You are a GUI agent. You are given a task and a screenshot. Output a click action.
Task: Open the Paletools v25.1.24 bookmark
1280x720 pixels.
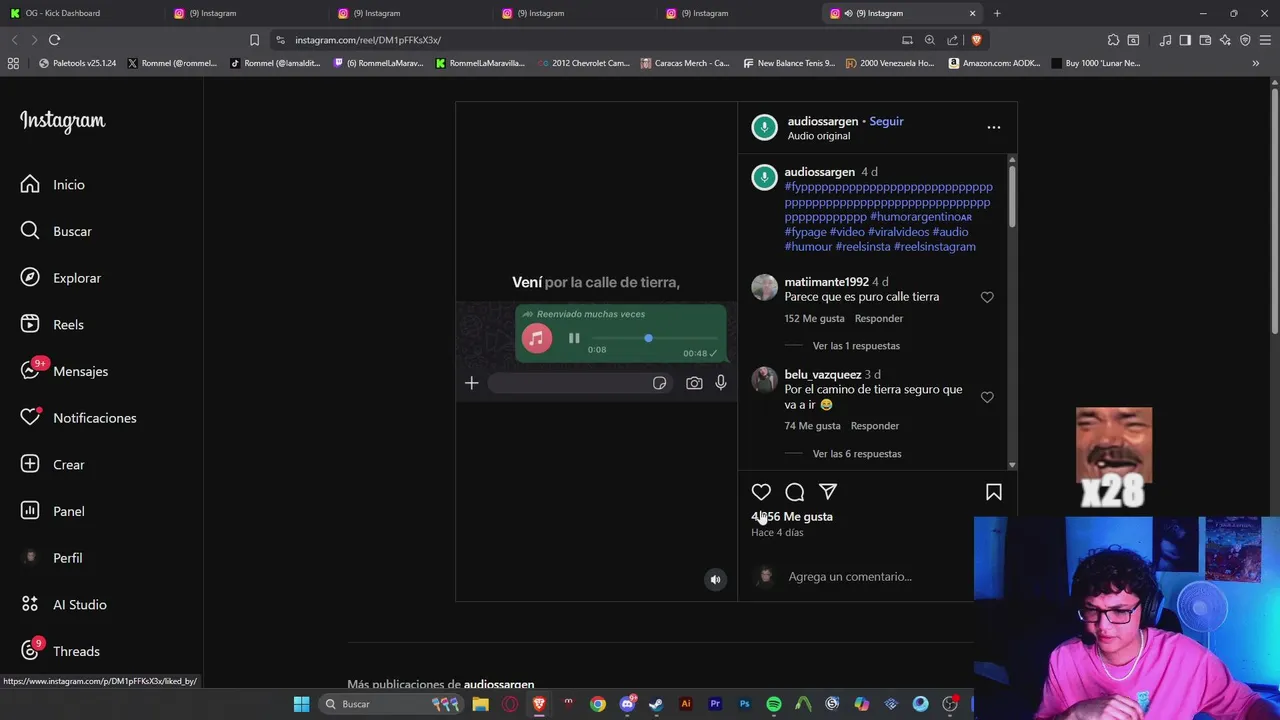pyautogui.click(x=77, y=63)
